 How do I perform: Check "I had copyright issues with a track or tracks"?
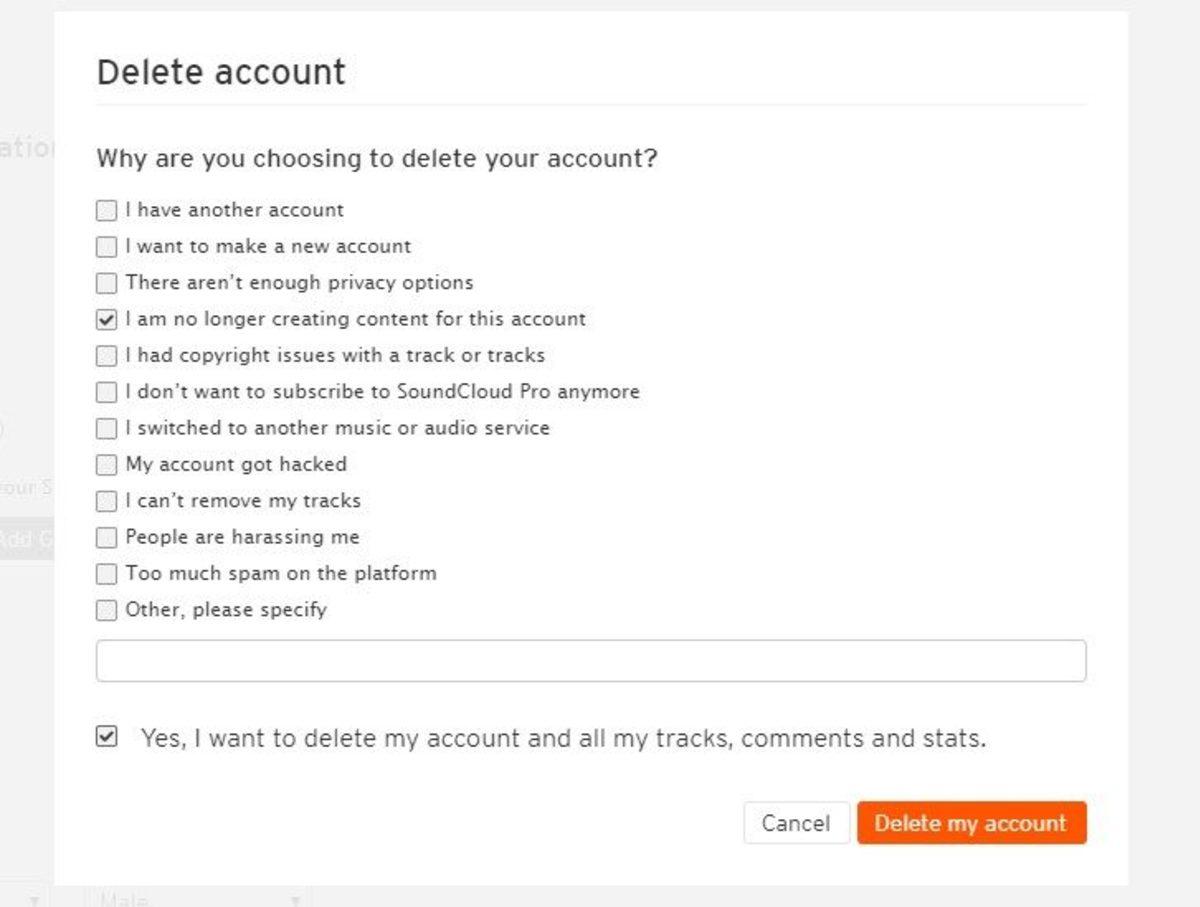coord(106,355)
